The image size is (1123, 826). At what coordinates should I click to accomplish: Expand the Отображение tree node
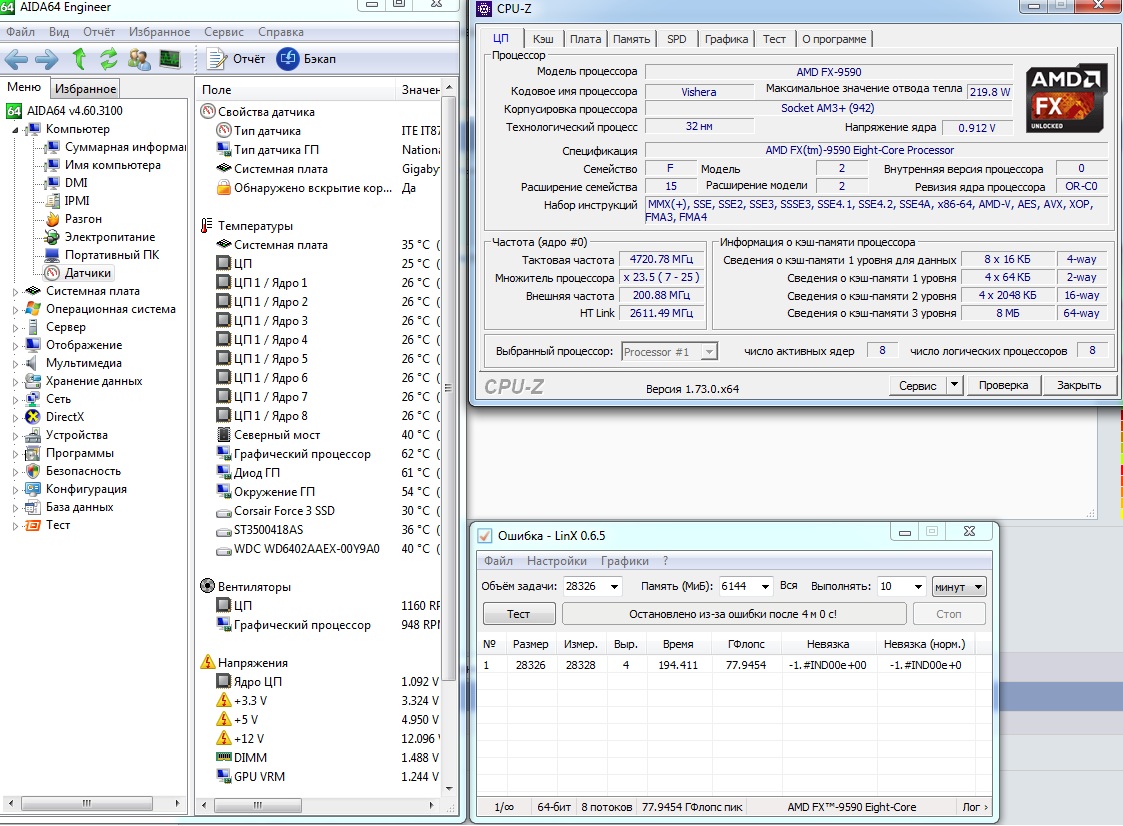tap(15, 345)
